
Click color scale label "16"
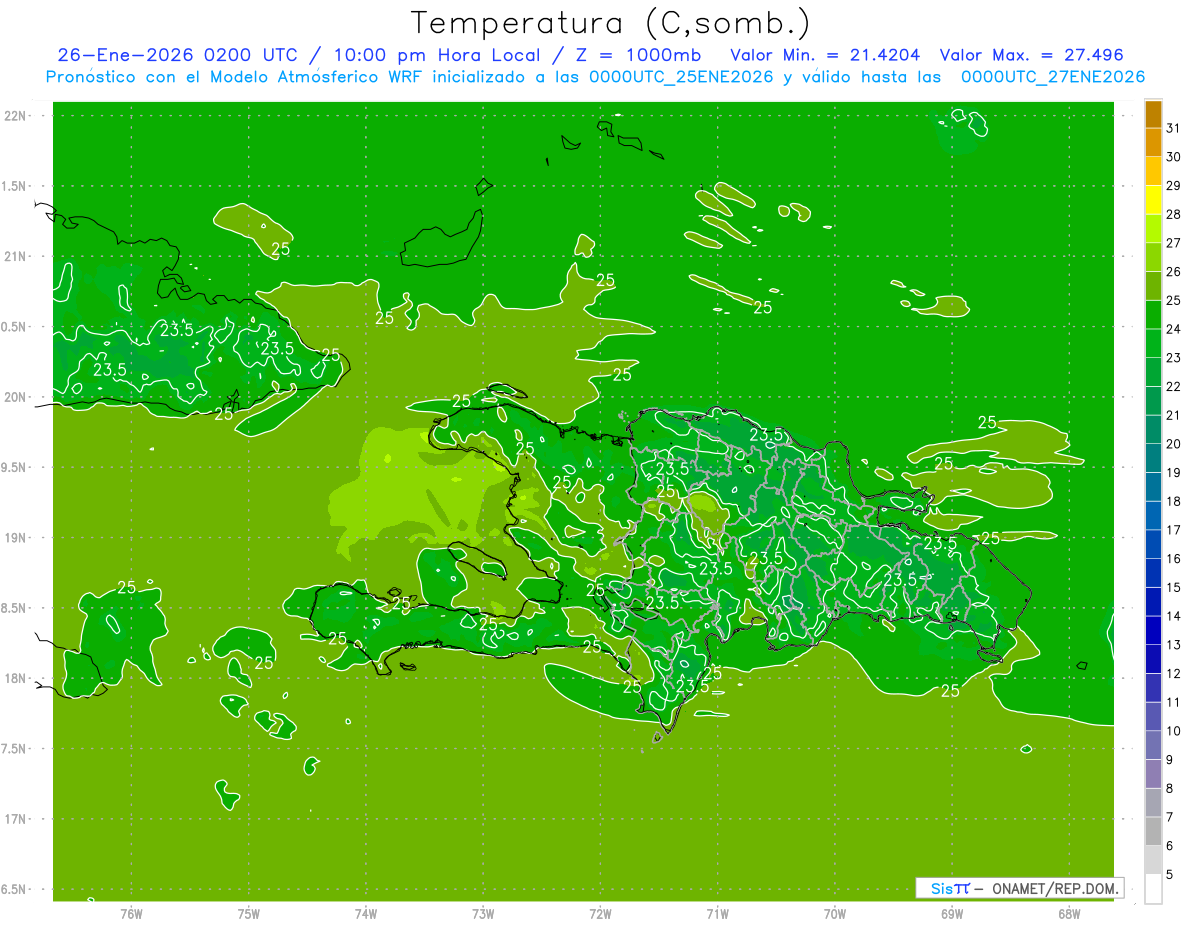(1173, 559)
